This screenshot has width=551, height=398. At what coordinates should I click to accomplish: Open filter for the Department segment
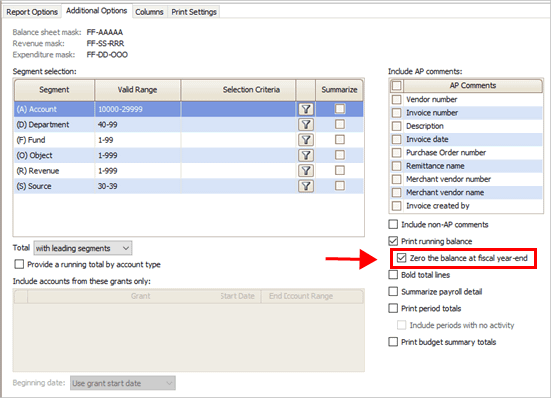pyautogui.click(x=306, y=124)
